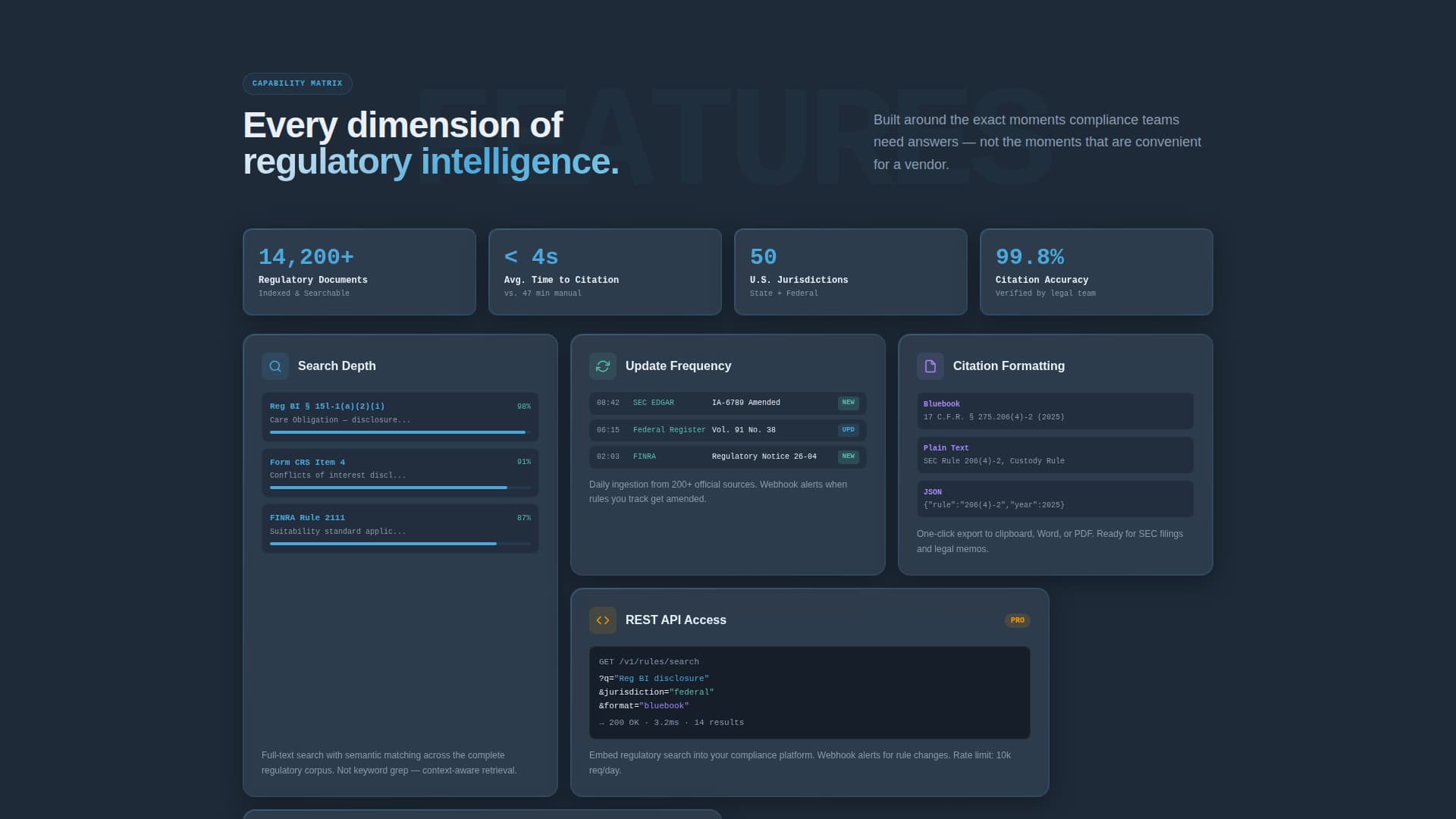Click the Conflicts of interest discl... snippet

click(x=338, y=475)
